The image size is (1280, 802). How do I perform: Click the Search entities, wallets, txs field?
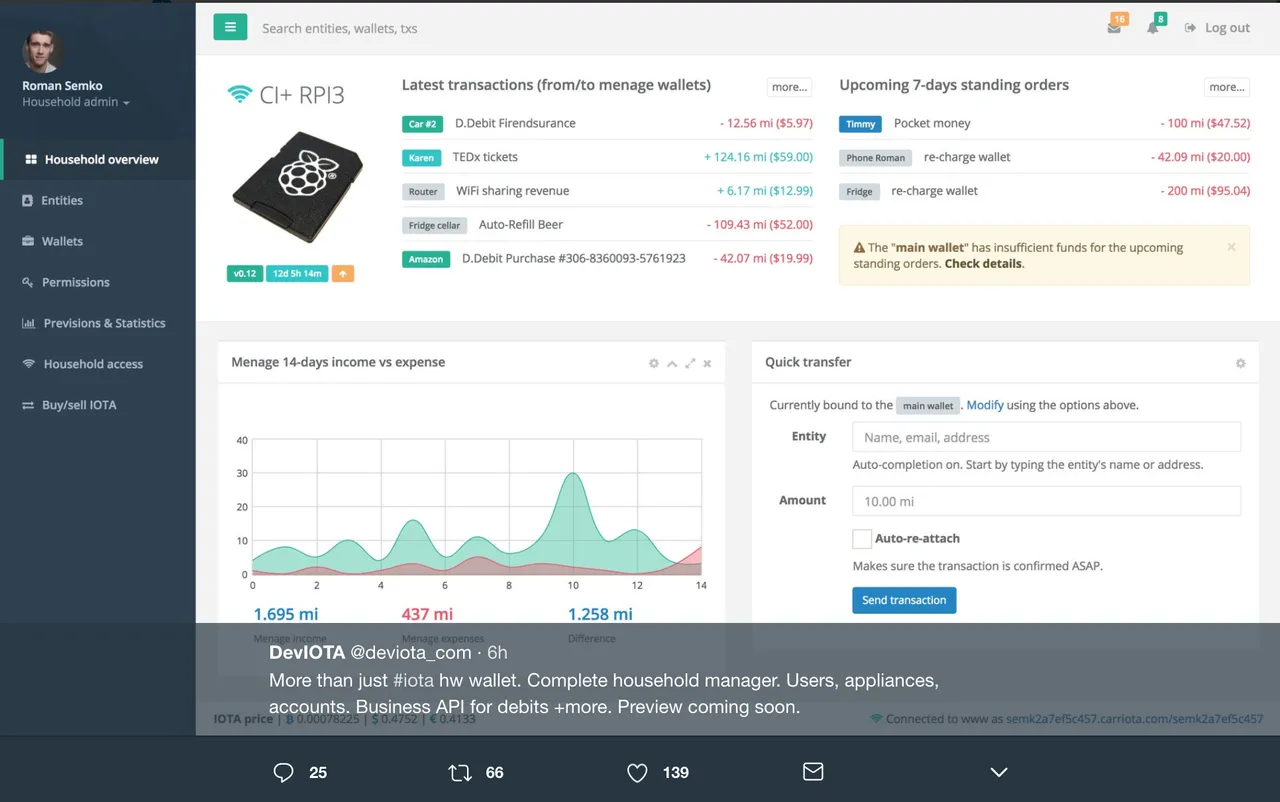click(x=340, y=28)
